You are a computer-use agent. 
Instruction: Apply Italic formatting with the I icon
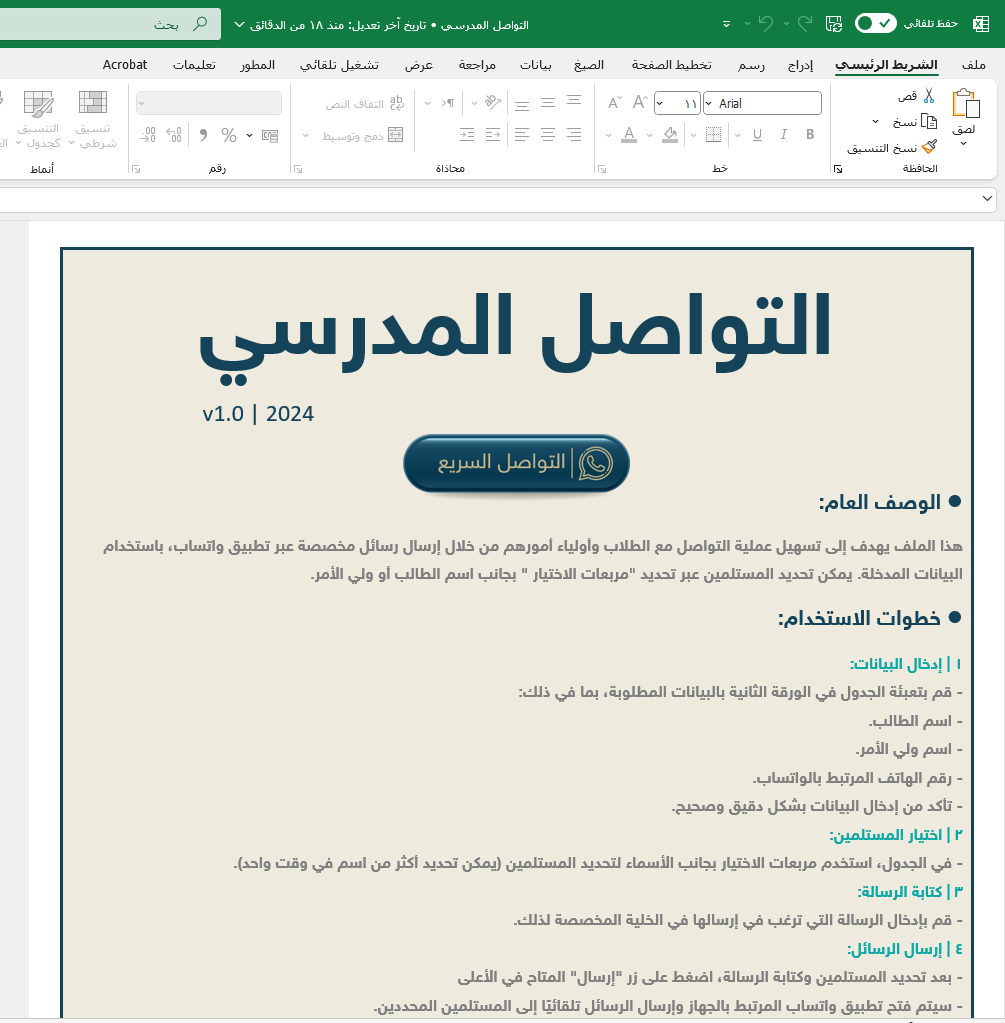783,134
